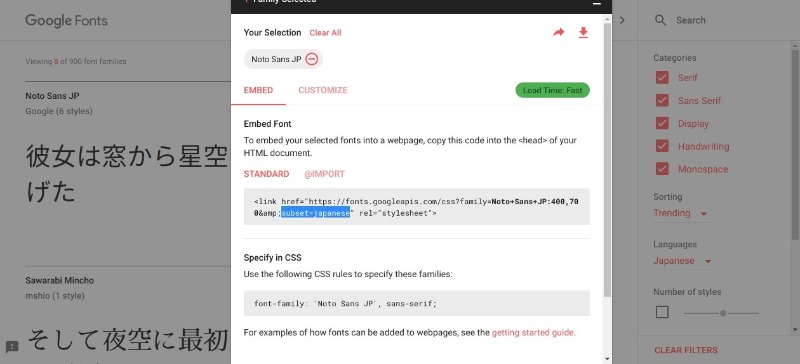Click the 'Your Selection' heading
The width and height of the screenshot is (800, 364).
pos(272,33)
